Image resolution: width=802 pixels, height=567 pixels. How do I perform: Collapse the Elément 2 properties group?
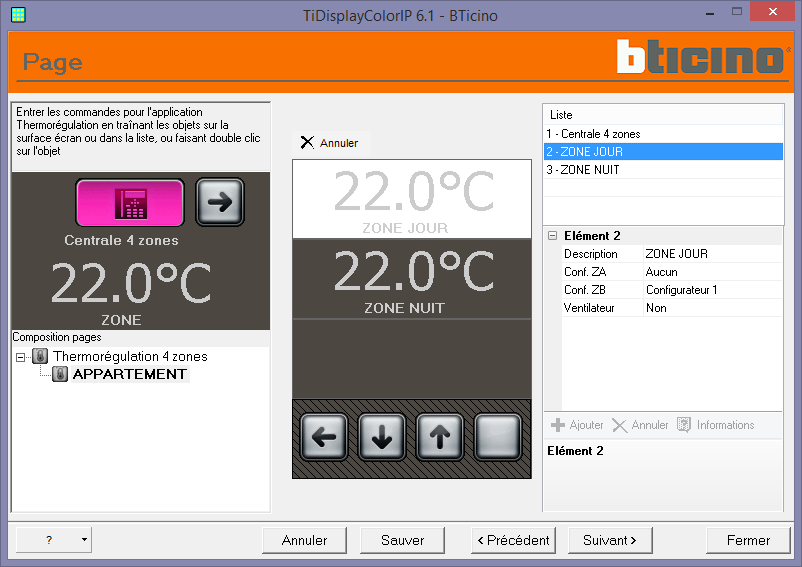552,236
